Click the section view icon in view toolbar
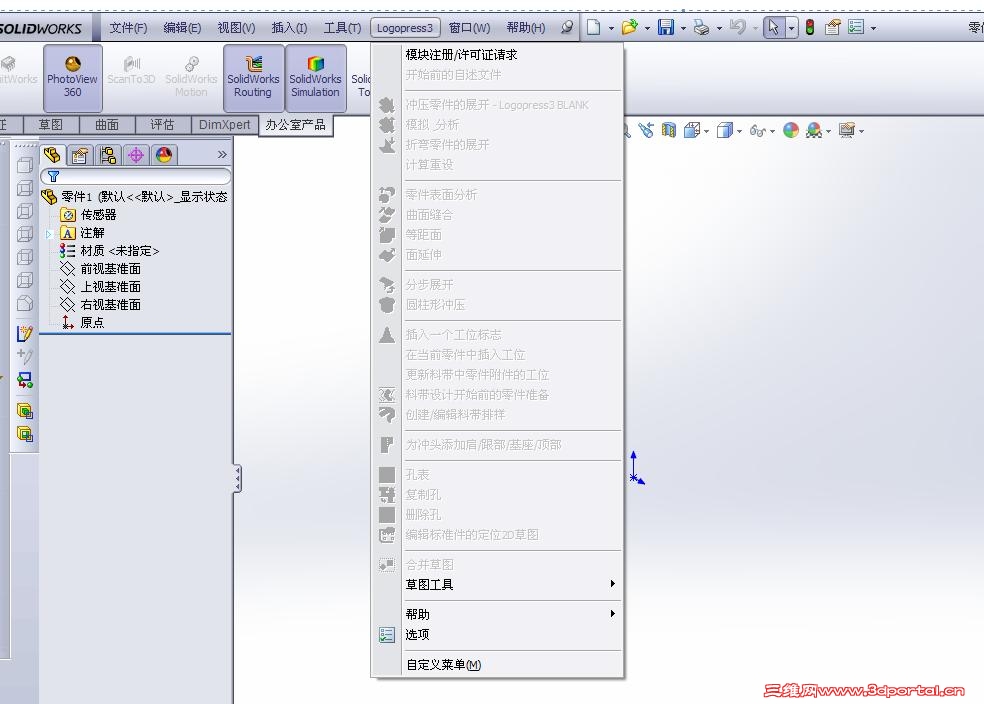984x704 pixels. tap(669, 130)
